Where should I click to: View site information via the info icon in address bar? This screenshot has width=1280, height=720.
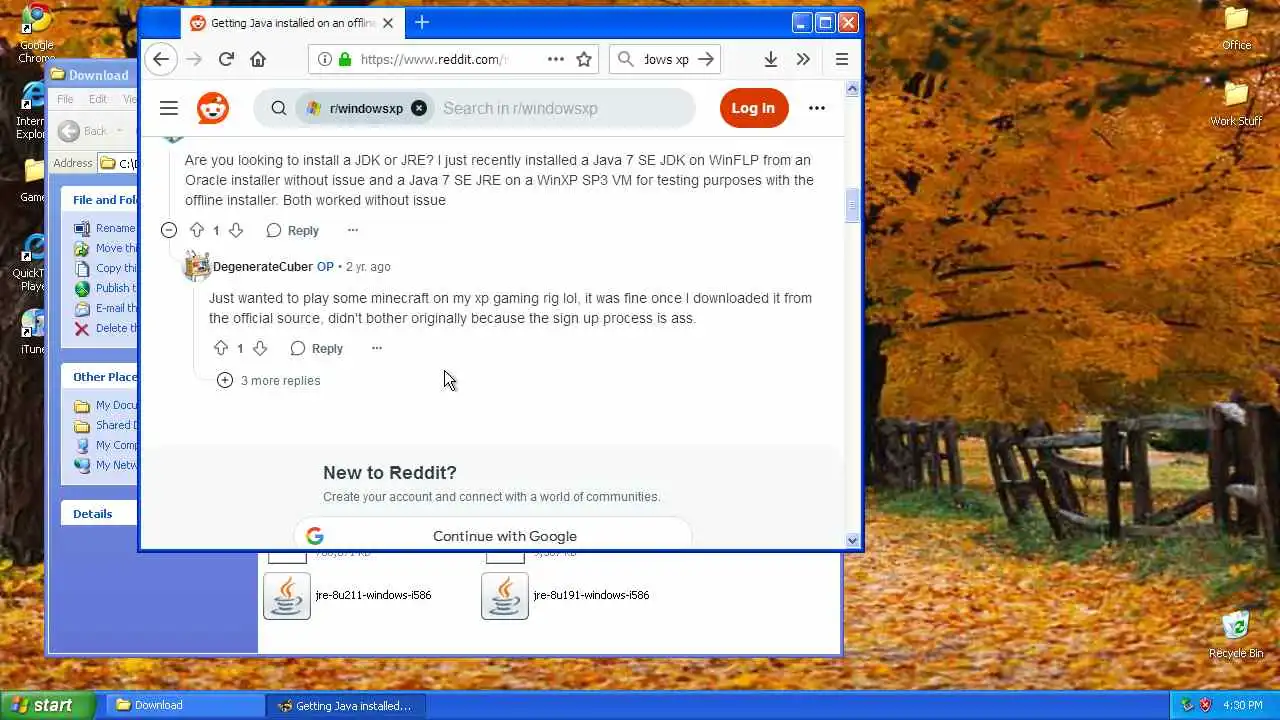tap(325, 59)
